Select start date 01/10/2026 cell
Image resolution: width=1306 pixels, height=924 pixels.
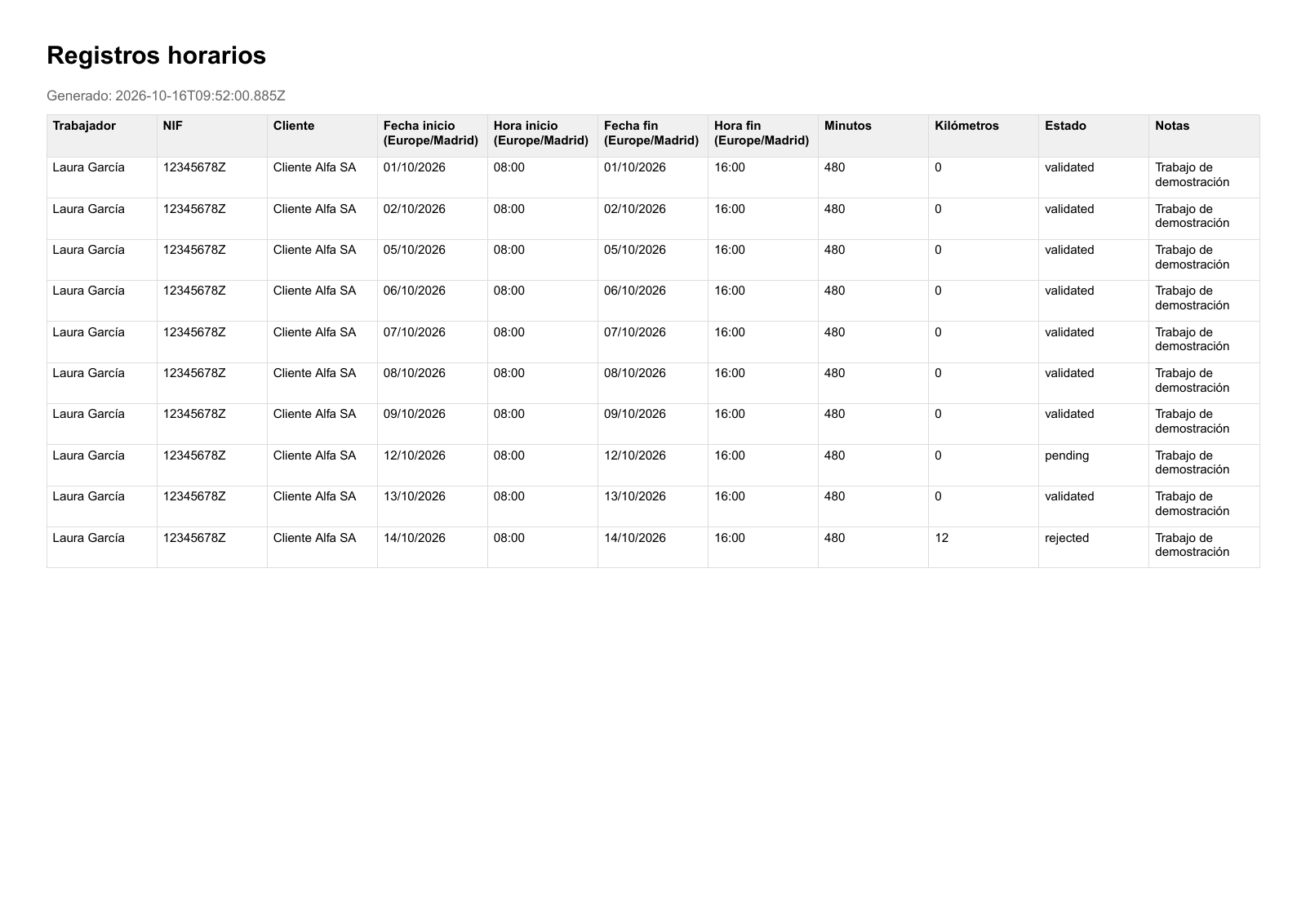point(433,177)
